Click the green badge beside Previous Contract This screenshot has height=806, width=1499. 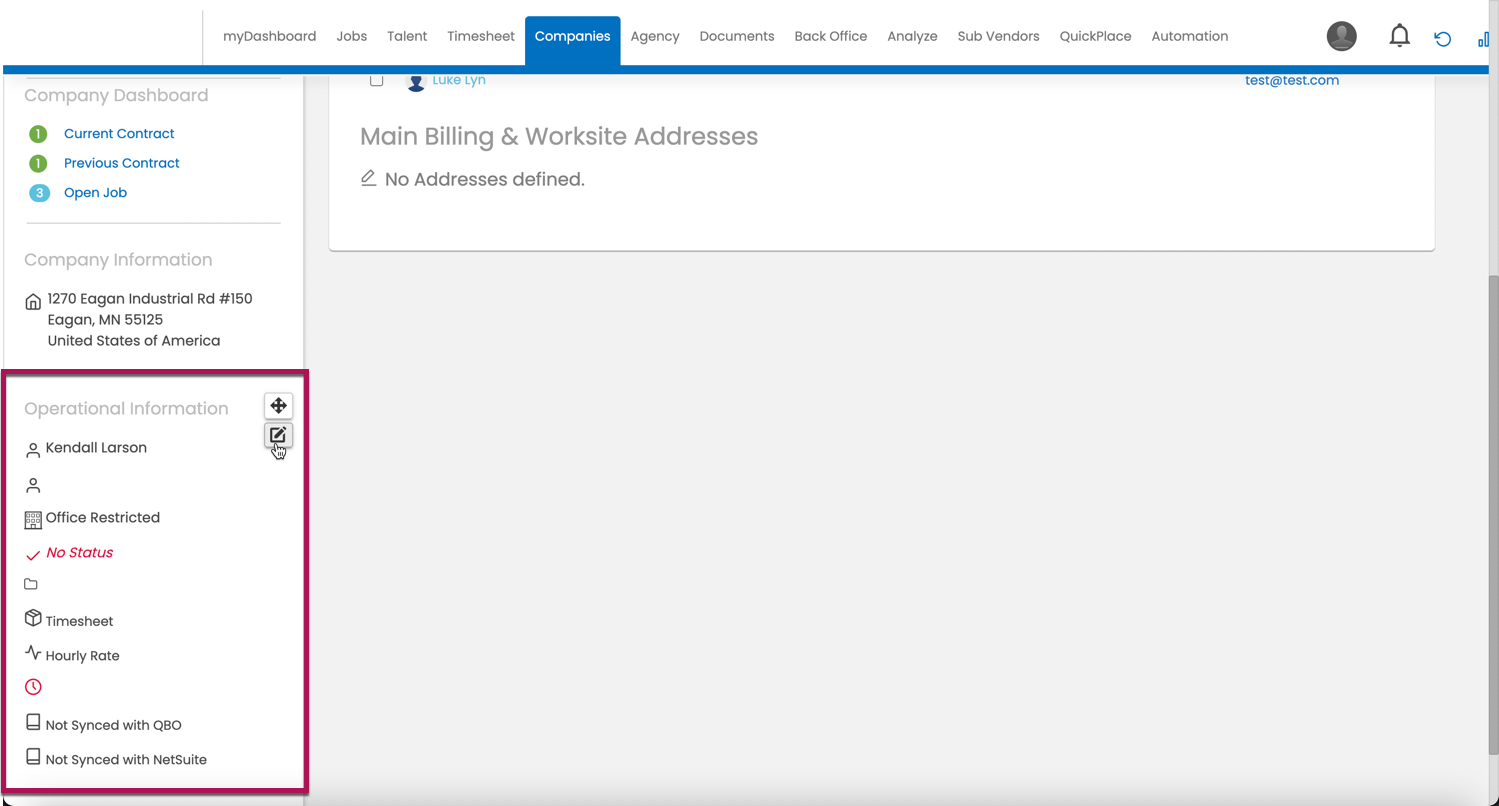pos(38,163)
